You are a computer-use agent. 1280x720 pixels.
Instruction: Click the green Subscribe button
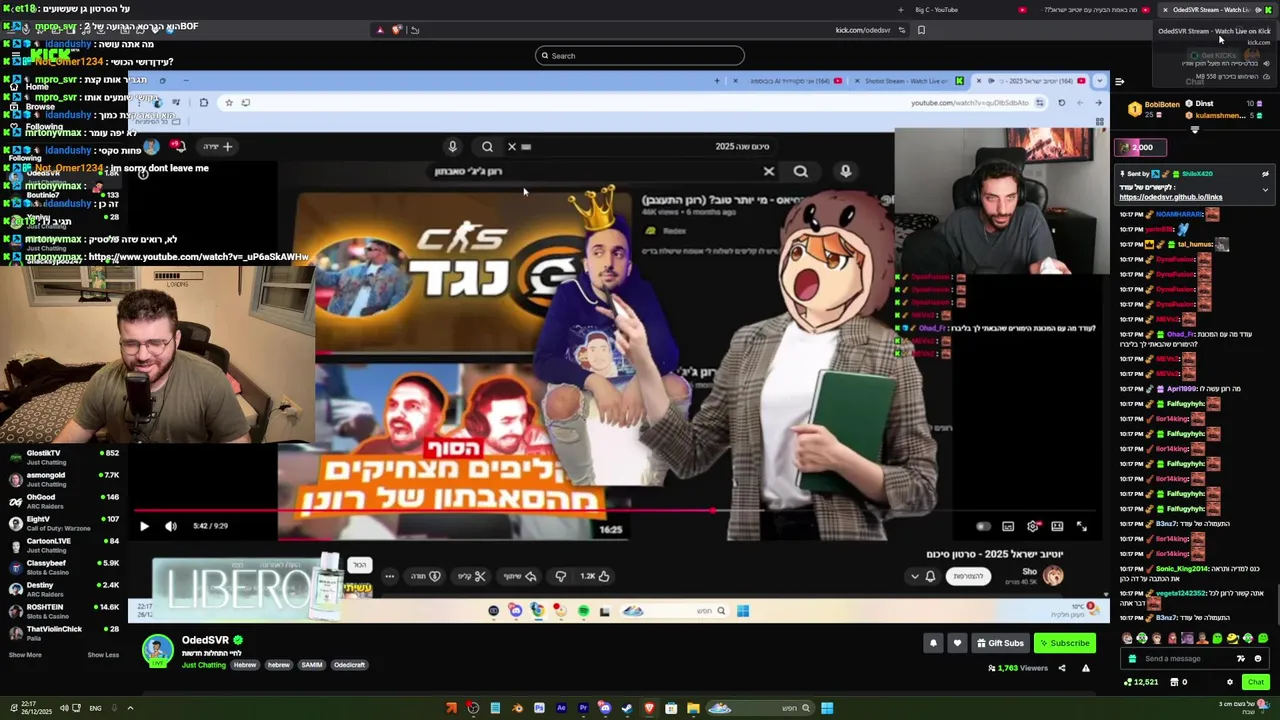click(1065, 643)
